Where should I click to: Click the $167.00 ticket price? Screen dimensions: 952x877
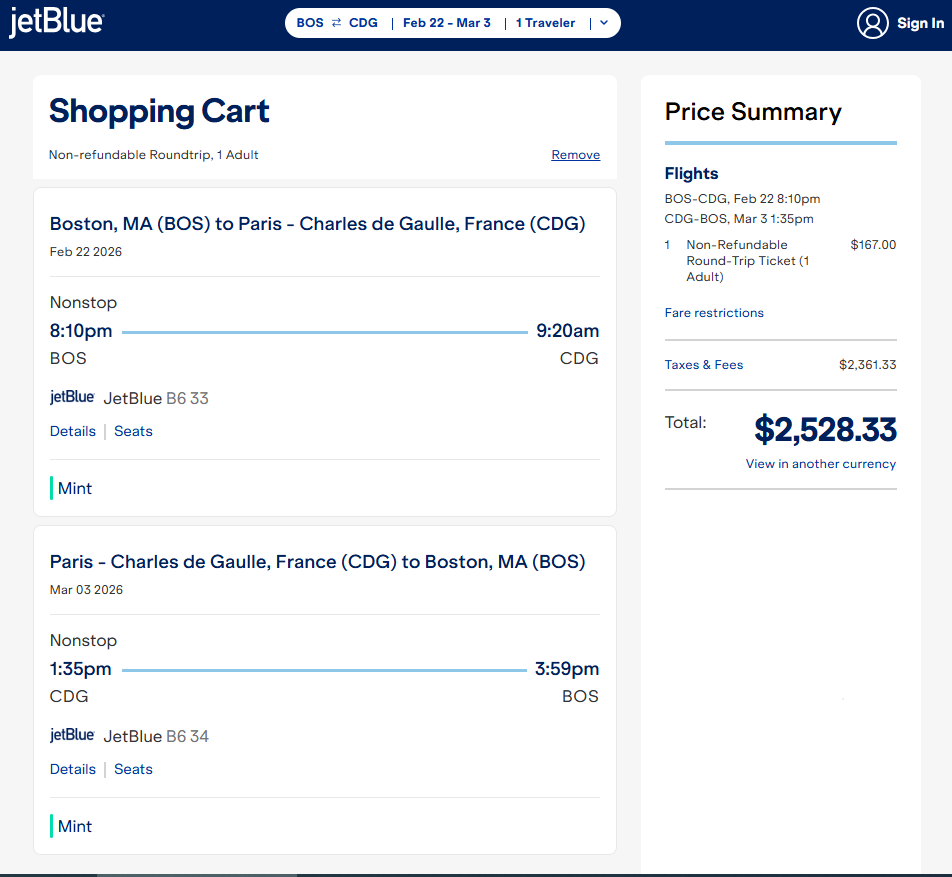873,245
